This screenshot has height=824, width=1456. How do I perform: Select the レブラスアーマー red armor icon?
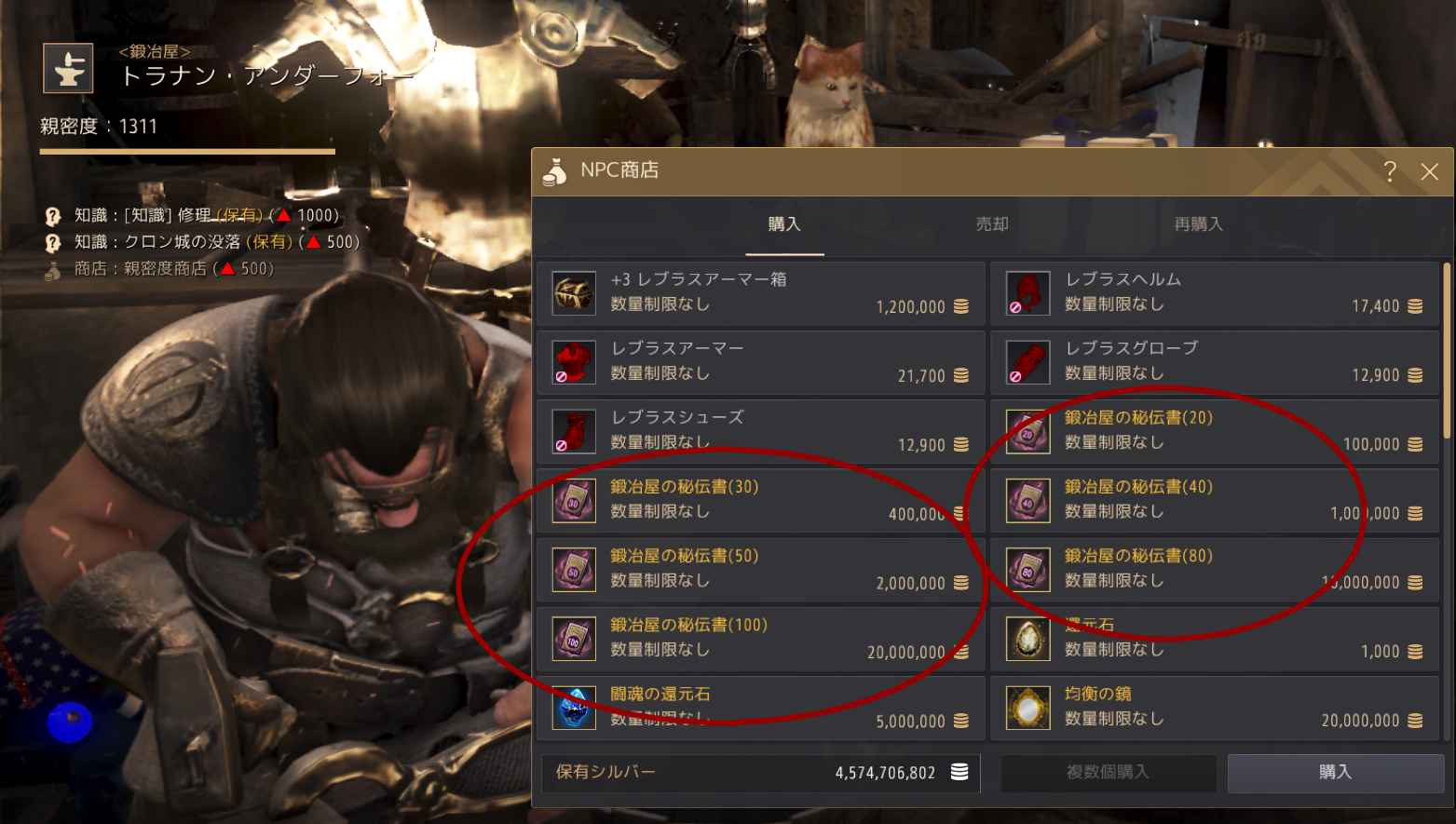point(574,362)
